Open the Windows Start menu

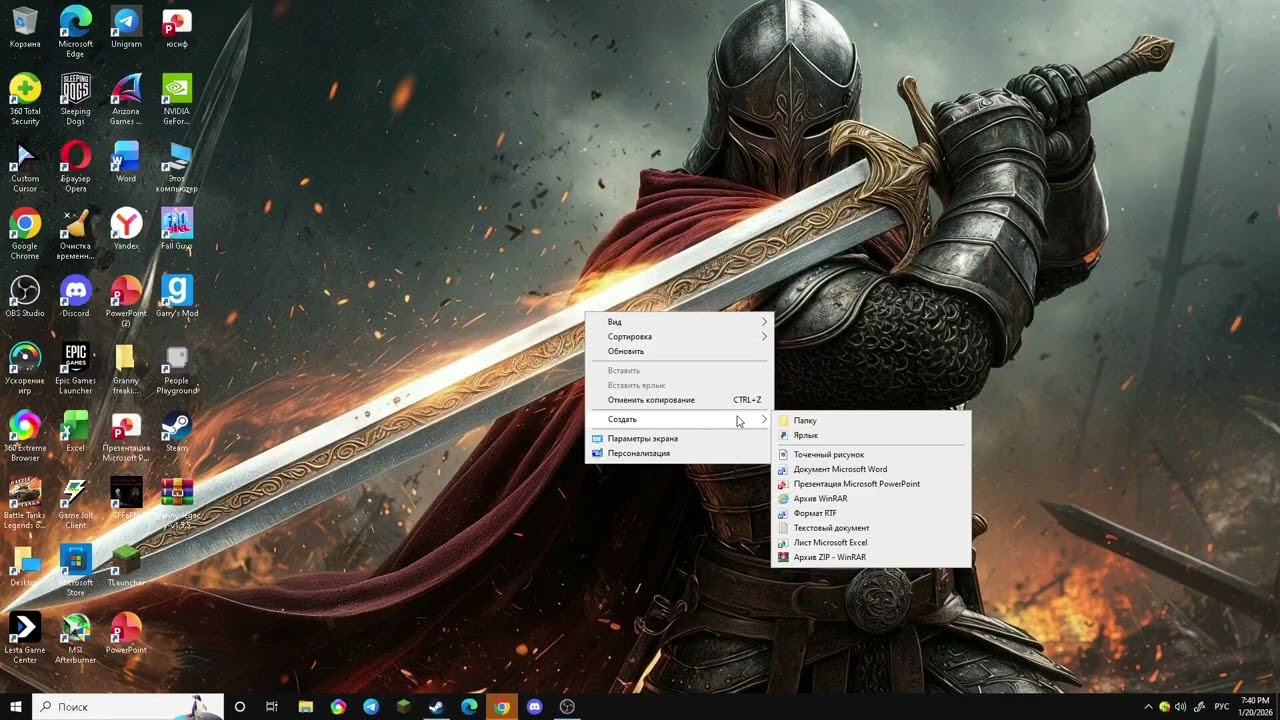point(16,707)
